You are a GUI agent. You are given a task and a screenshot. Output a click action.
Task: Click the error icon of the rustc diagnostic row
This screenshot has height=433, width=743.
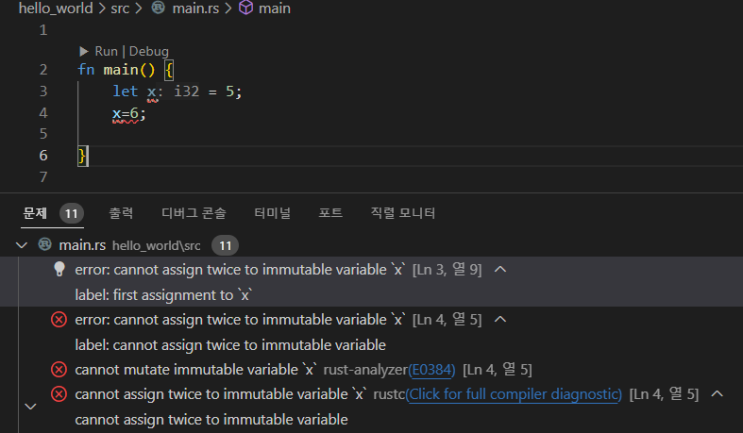(x=59, y=394)
